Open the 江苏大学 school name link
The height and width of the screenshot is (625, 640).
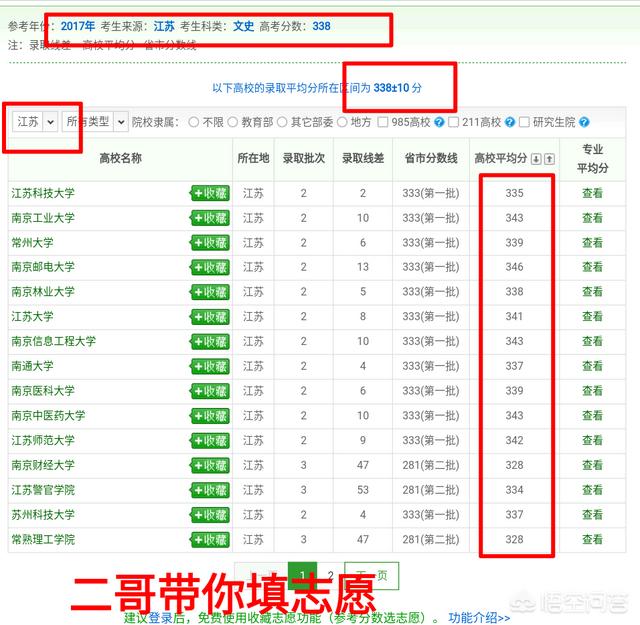pos(32,317)
